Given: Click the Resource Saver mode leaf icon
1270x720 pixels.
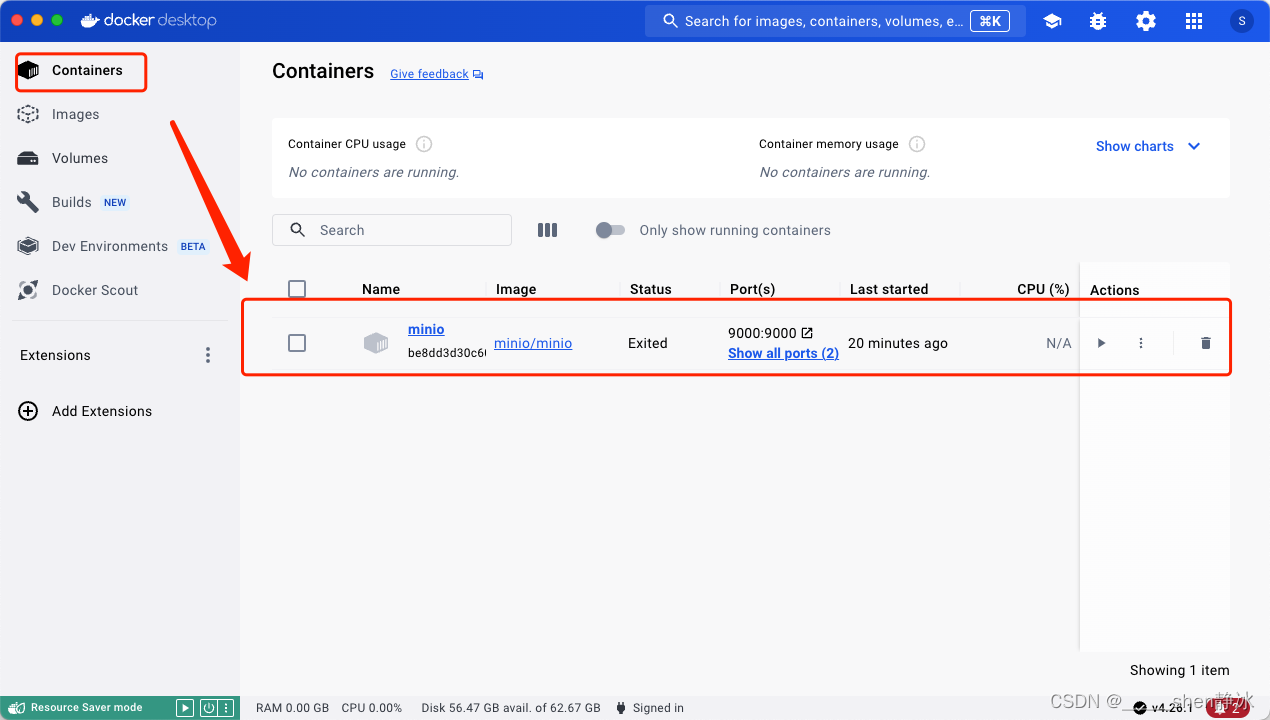Looking at the screenshot, I should tap(16, 707).
